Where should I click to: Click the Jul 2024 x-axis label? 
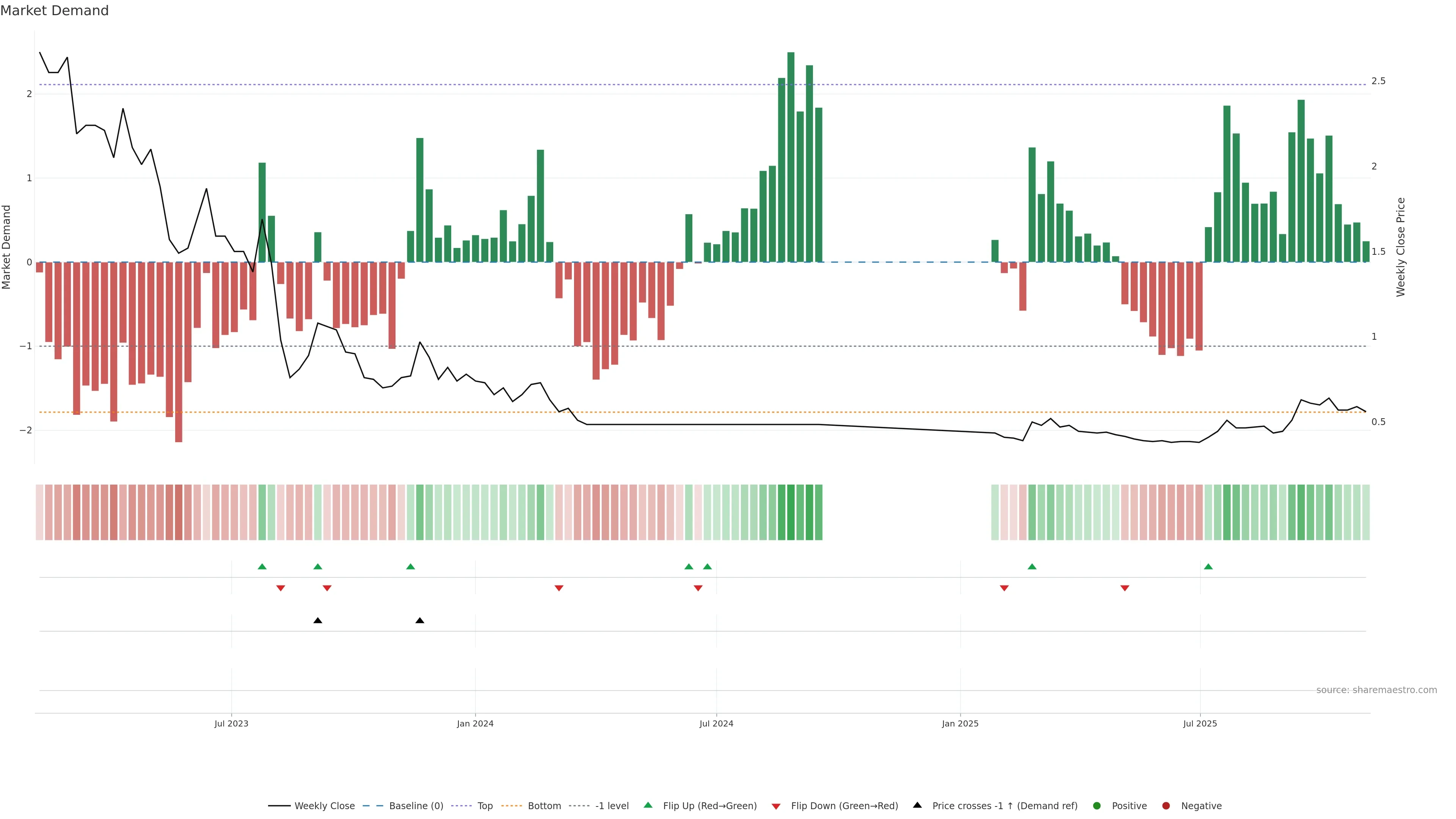[716, 723]
